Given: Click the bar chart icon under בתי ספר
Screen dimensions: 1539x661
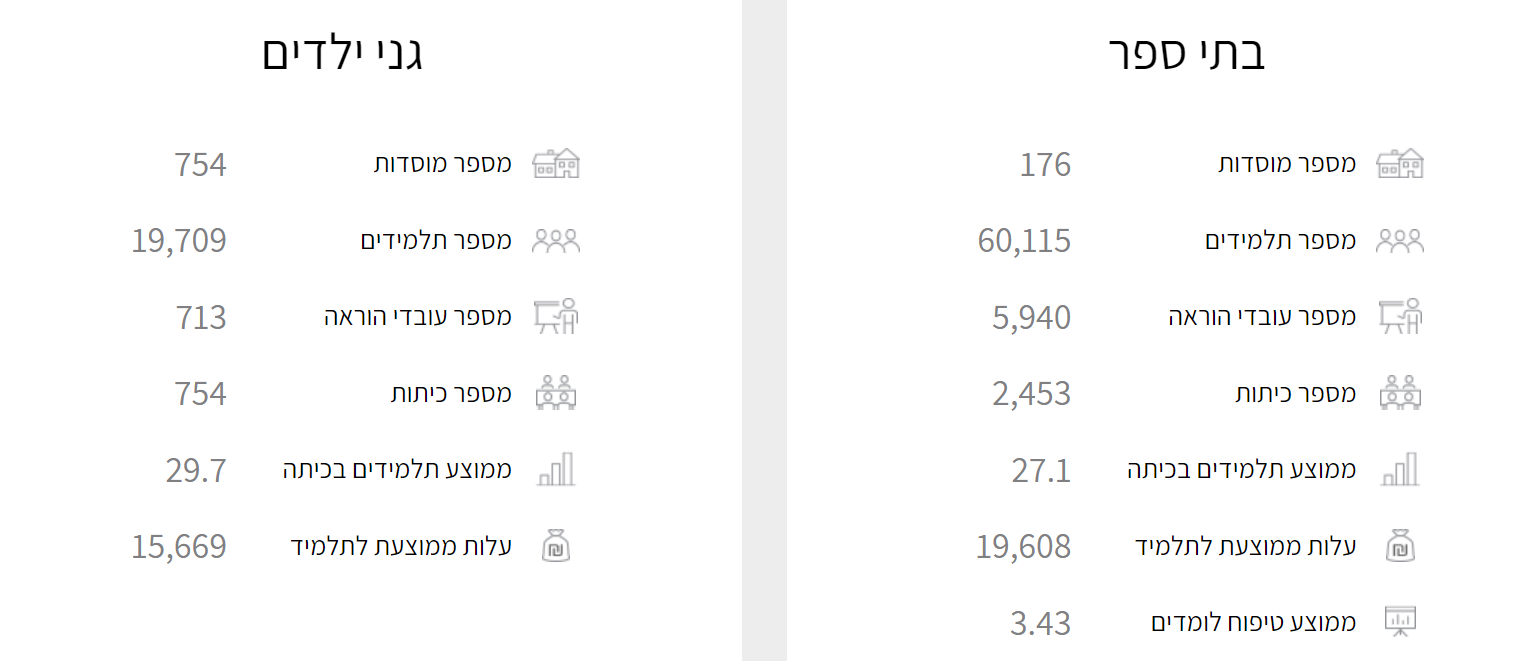Looking at the screenshot, I should coord(1400,469).
